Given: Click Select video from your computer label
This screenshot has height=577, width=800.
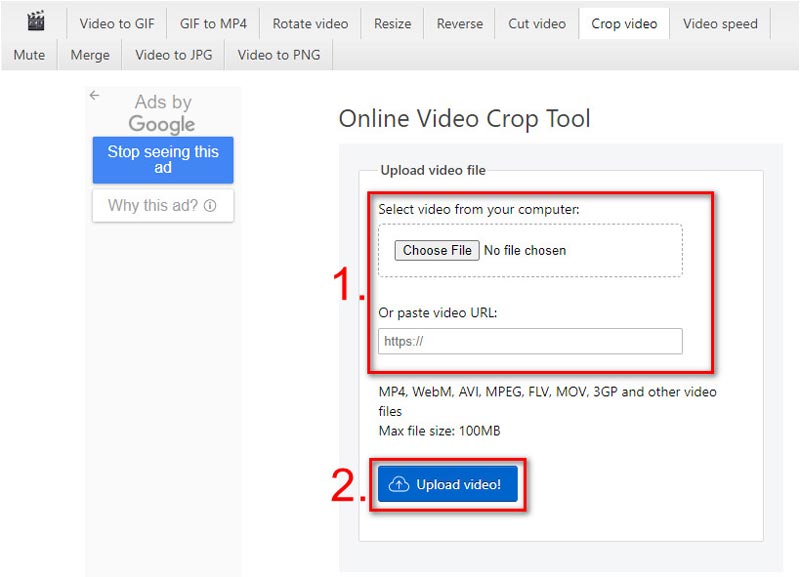Looking at the screenshot, I should point(479,210).
